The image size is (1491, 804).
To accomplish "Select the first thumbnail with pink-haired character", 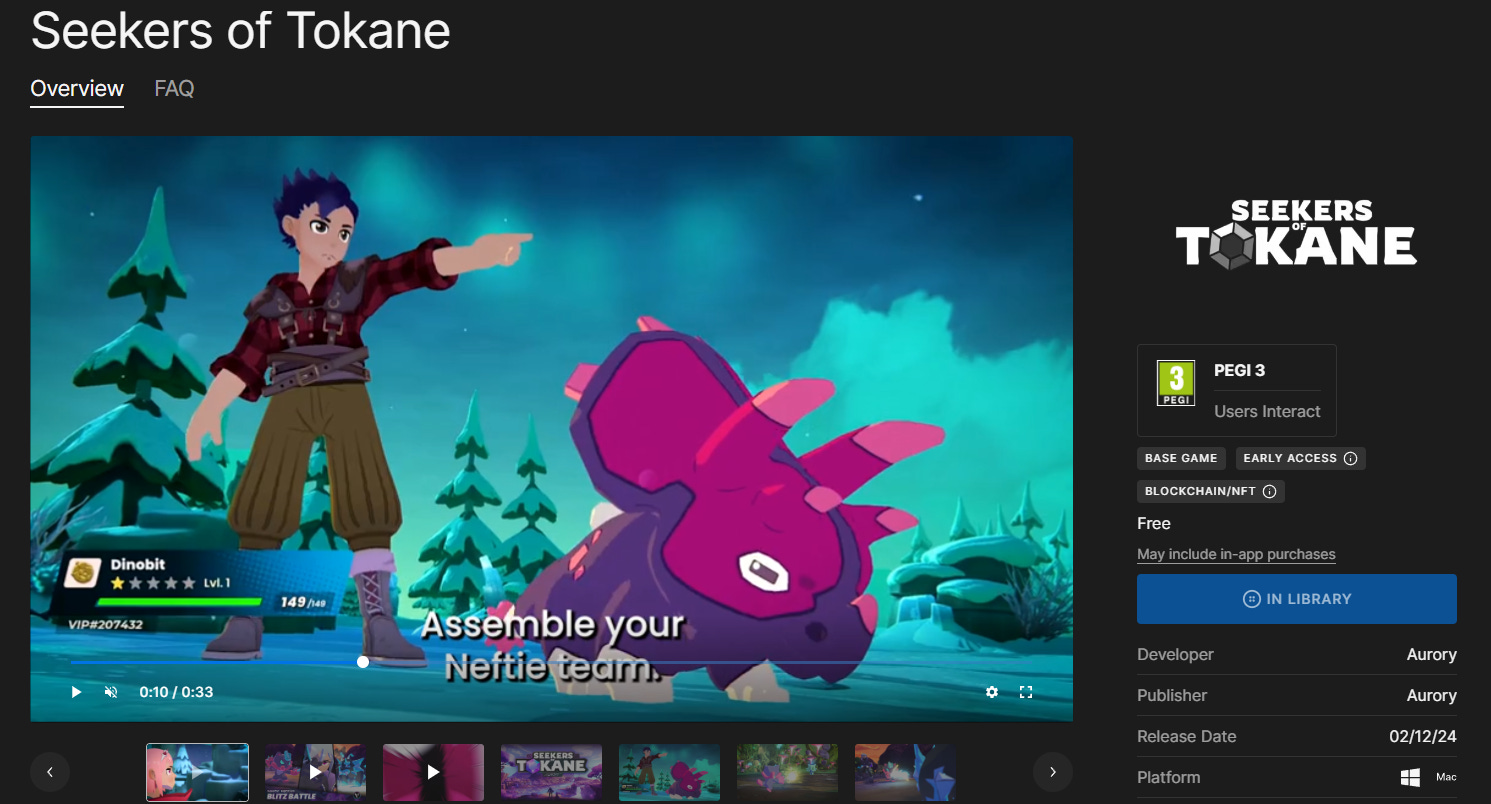I will (x=198, y=772).
